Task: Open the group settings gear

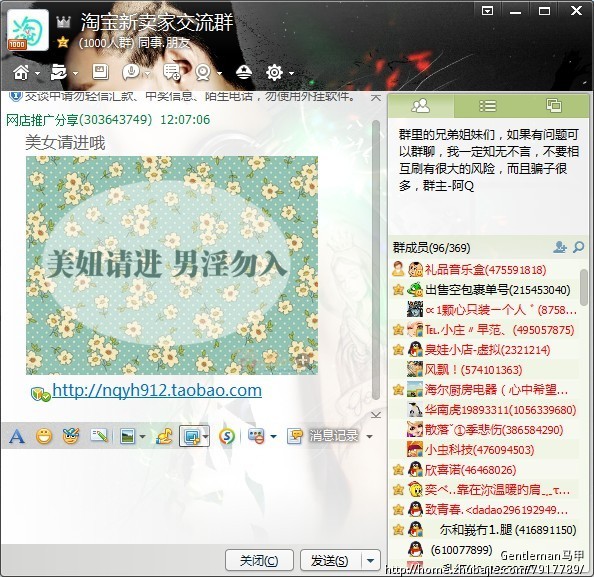Action: pyautogui.click(x=275, y=72)
